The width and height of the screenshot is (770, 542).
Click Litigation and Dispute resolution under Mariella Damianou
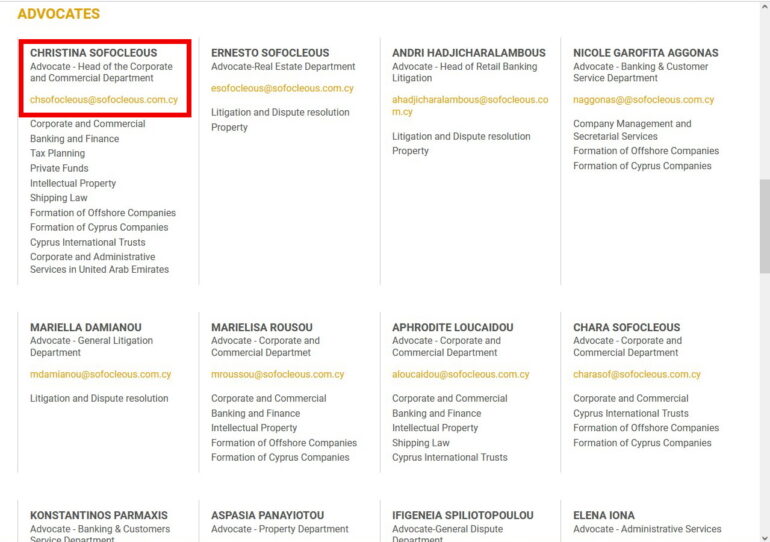tap(99, 398)
